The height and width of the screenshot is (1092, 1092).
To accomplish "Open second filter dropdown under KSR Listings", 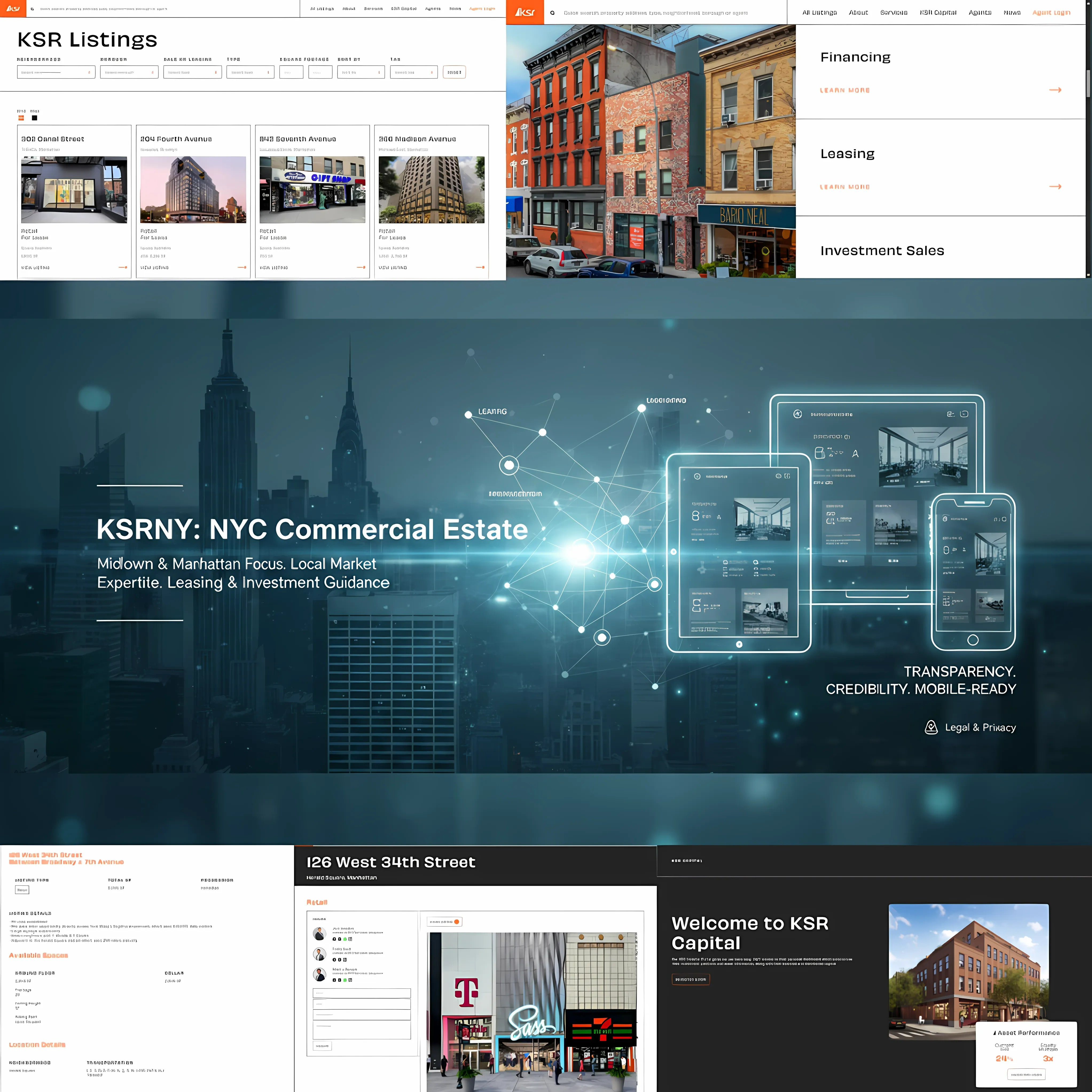I will click(x=129, y=72).
